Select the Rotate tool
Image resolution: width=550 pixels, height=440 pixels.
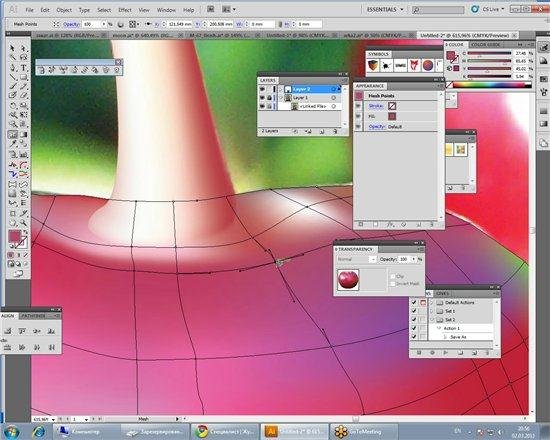click(13, 105)
